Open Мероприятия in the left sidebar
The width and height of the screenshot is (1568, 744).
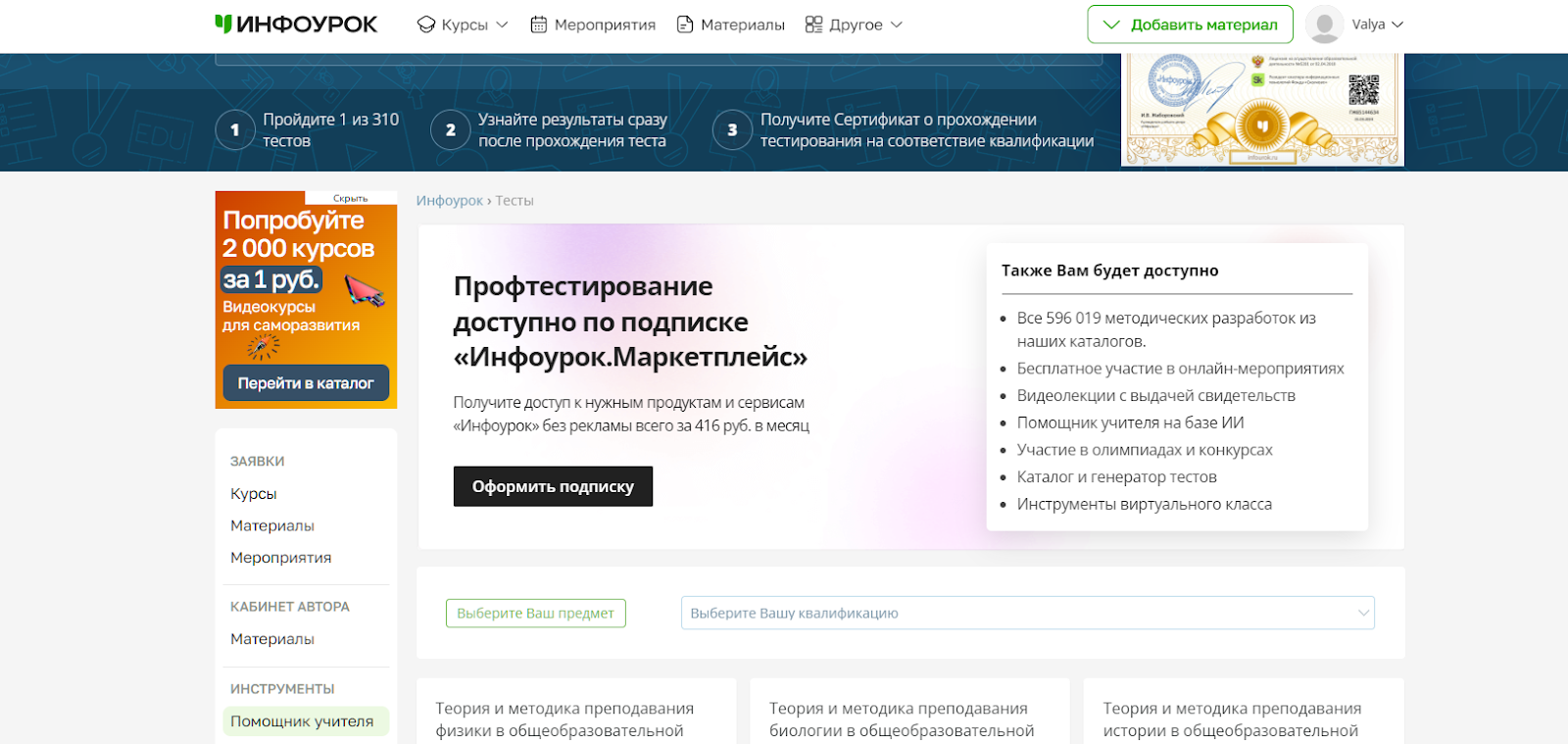tap(280, 558)
